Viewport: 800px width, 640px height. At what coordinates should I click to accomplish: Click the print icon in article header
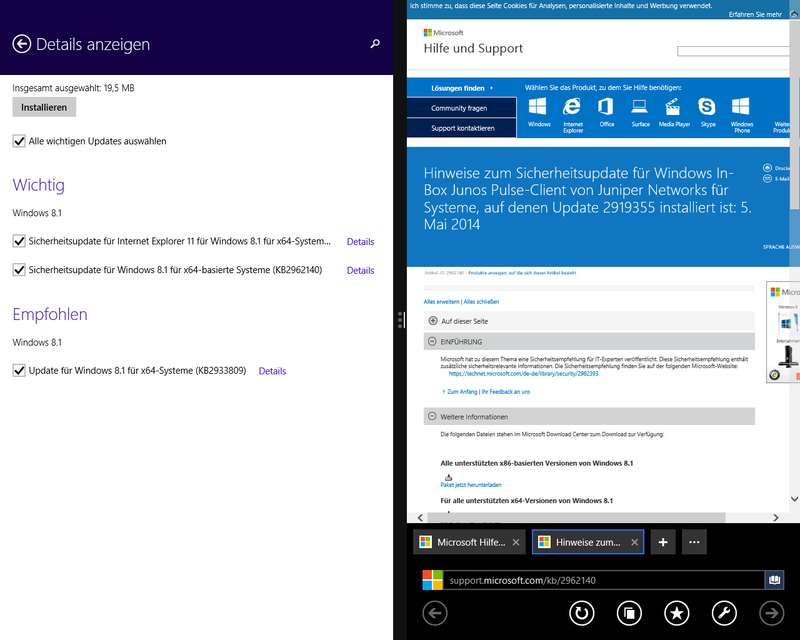coord(767,167)
